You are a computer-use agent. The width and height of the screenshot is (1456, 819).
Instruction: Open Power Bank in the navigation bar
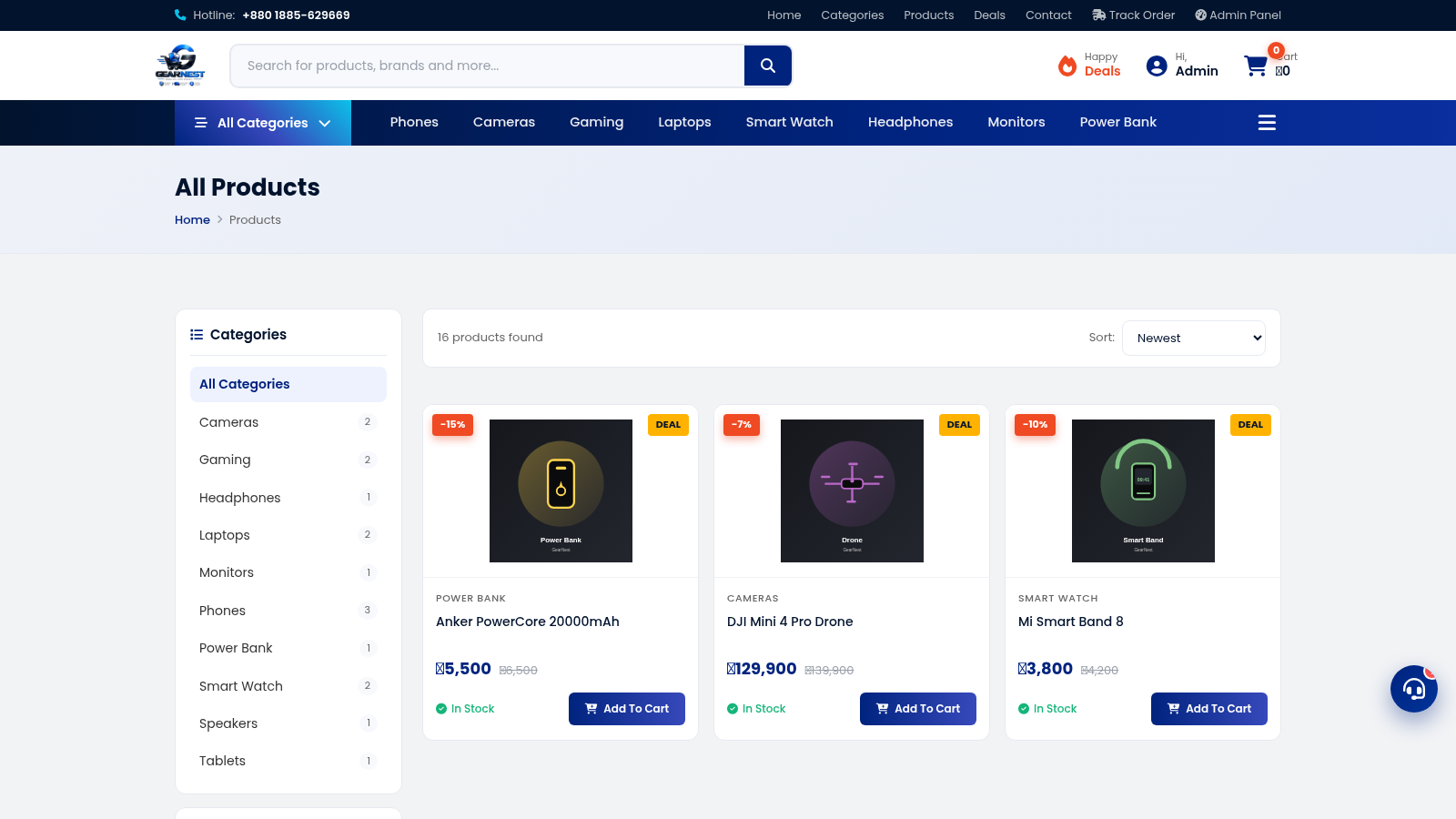tap(1118, 122)
